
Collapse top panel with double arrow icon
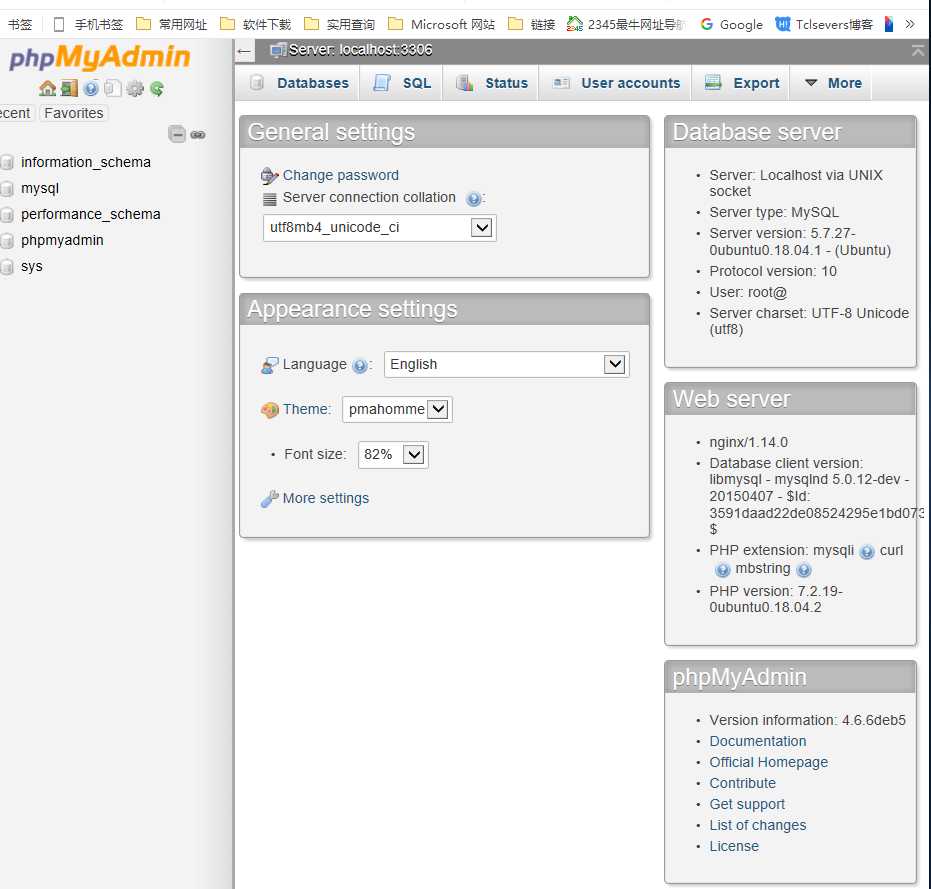coord(918,50)
